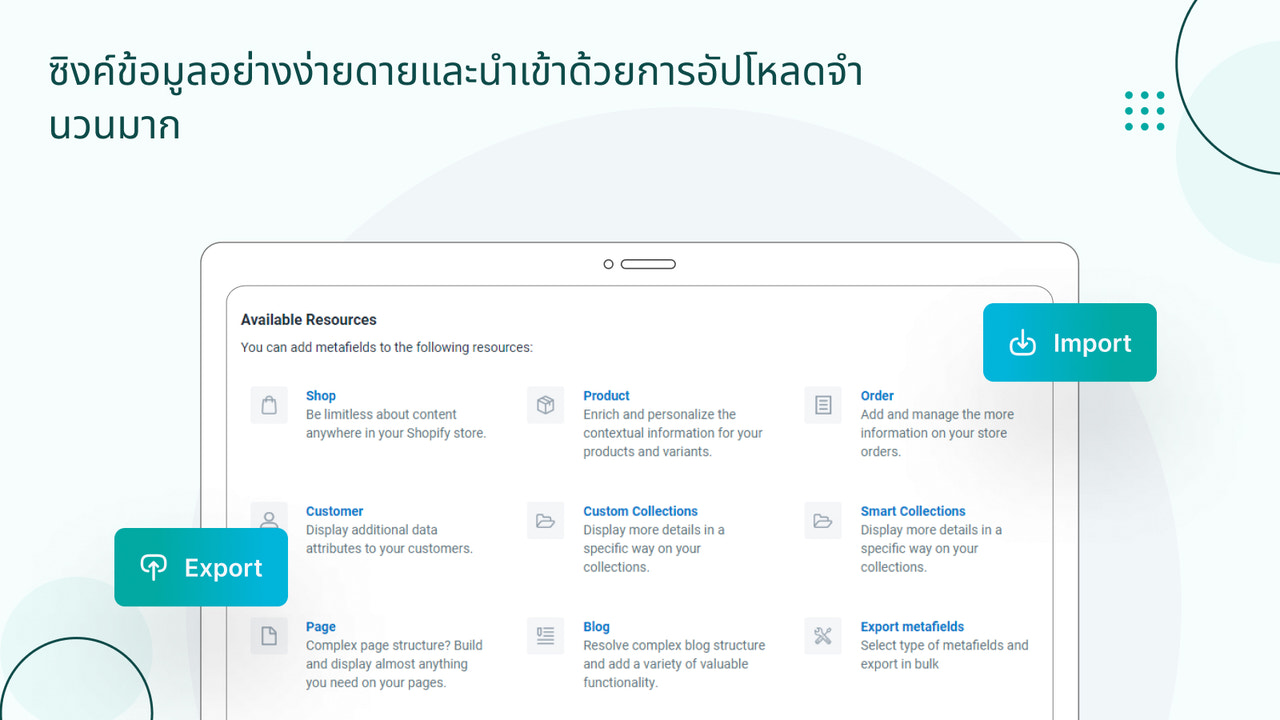Open the Order resource link

pos(877,396)
